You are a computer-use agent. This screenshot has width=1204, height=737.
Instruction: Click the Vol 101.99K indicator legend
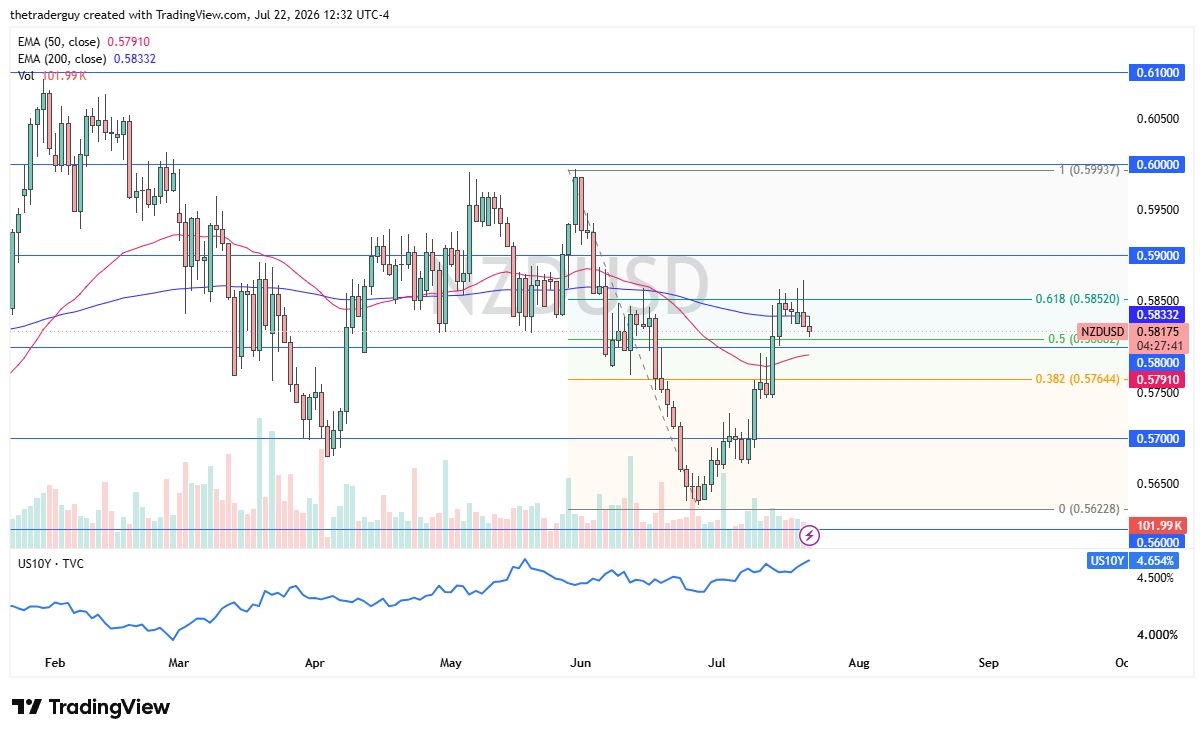click(51, 75)
